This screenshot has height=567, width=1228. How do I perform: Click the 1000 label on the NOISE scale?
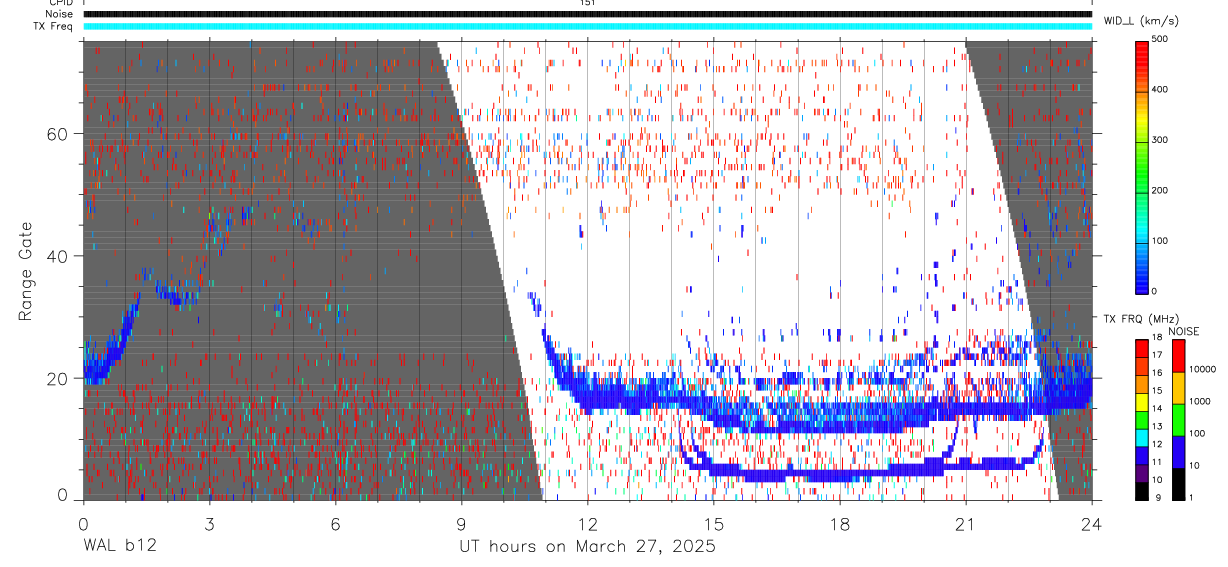(x=1199, y=401)
